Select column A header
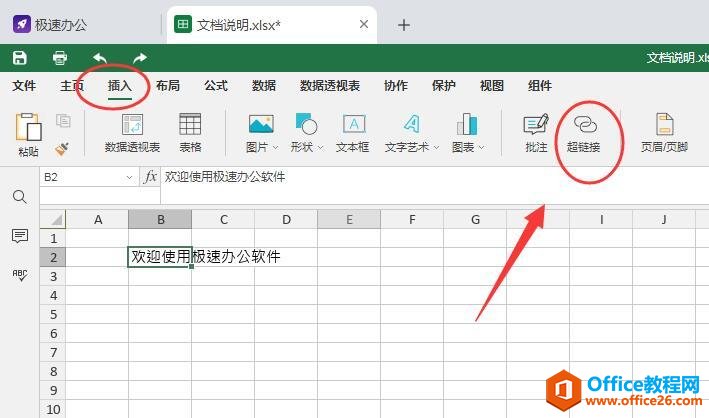This screenshot has width=709, height=418. click(x=98, y=219)
